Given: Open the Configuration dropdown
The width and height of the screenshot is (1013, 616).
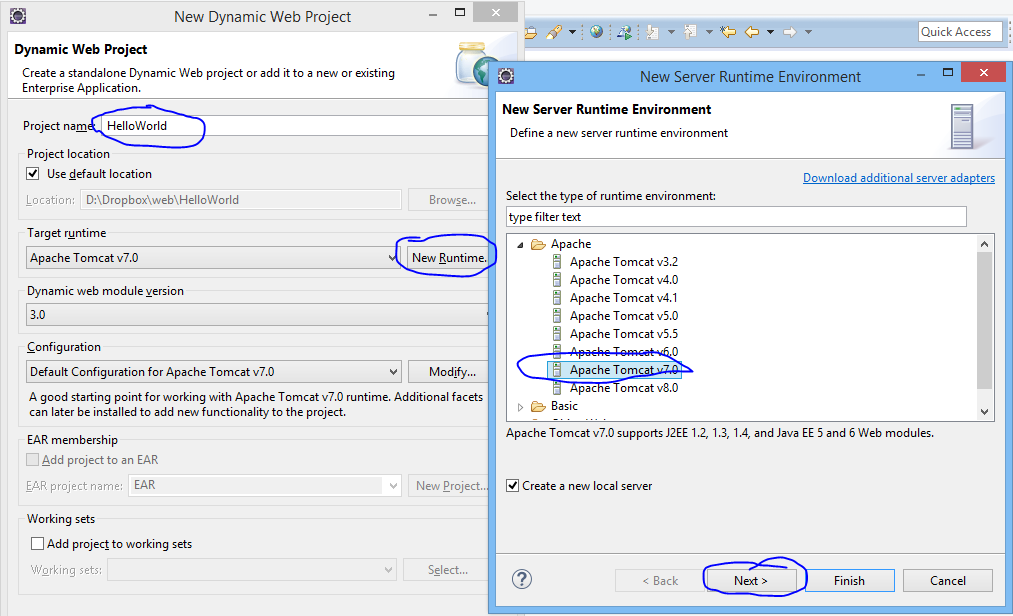Looking at the screenshot, I should (214, 372).
